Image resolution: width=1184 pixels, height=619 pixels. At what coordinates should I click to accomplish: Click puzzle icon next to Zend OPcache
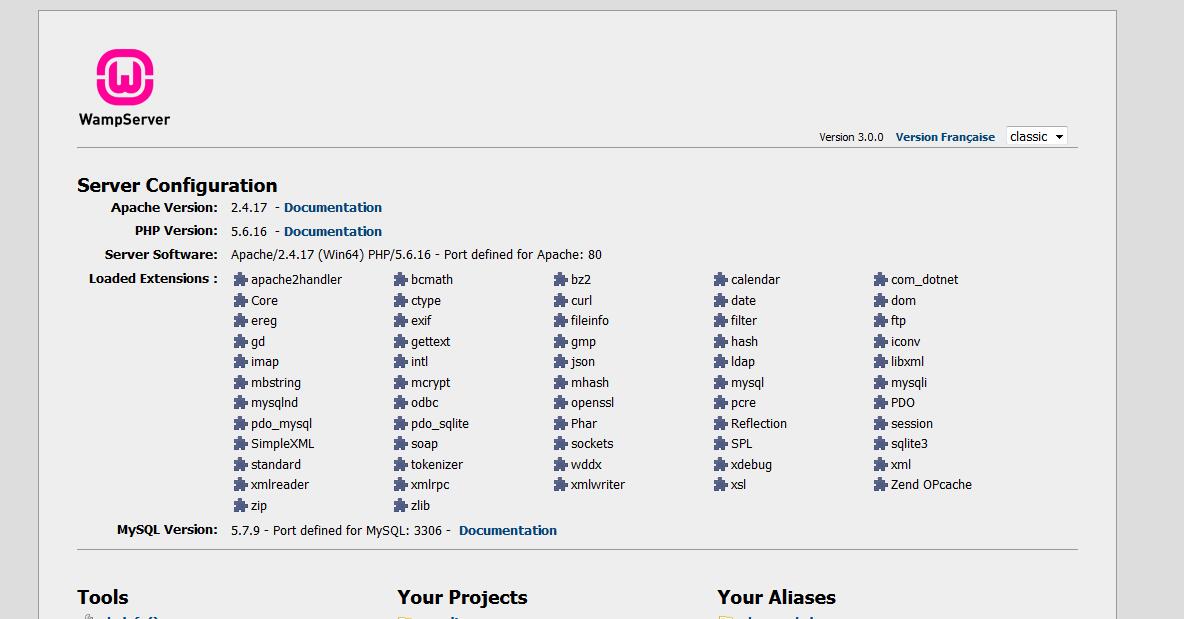pyautogui.click(x=881, y=485)
